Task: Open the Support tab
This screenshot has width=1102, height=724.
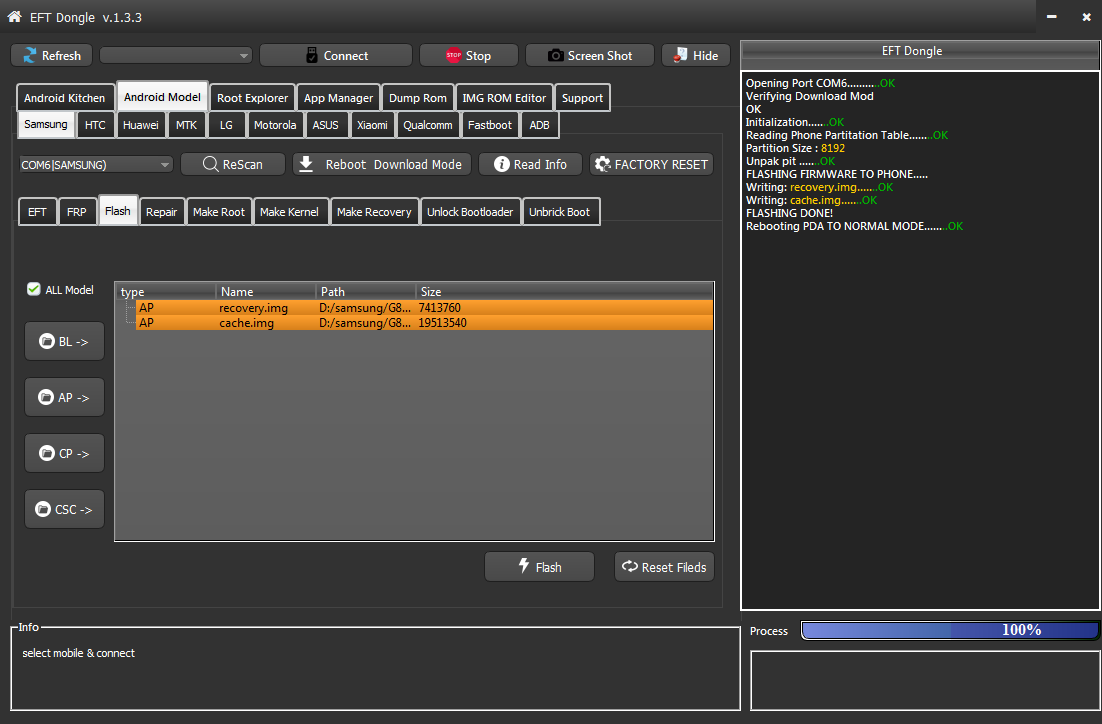Action: coord(582,98)
